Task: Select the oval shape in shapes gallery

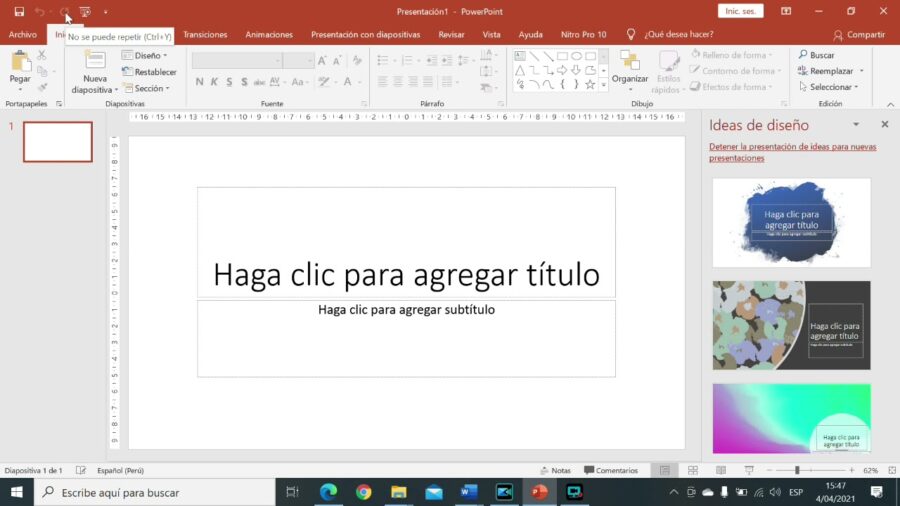Action: [x=576, y=56]
